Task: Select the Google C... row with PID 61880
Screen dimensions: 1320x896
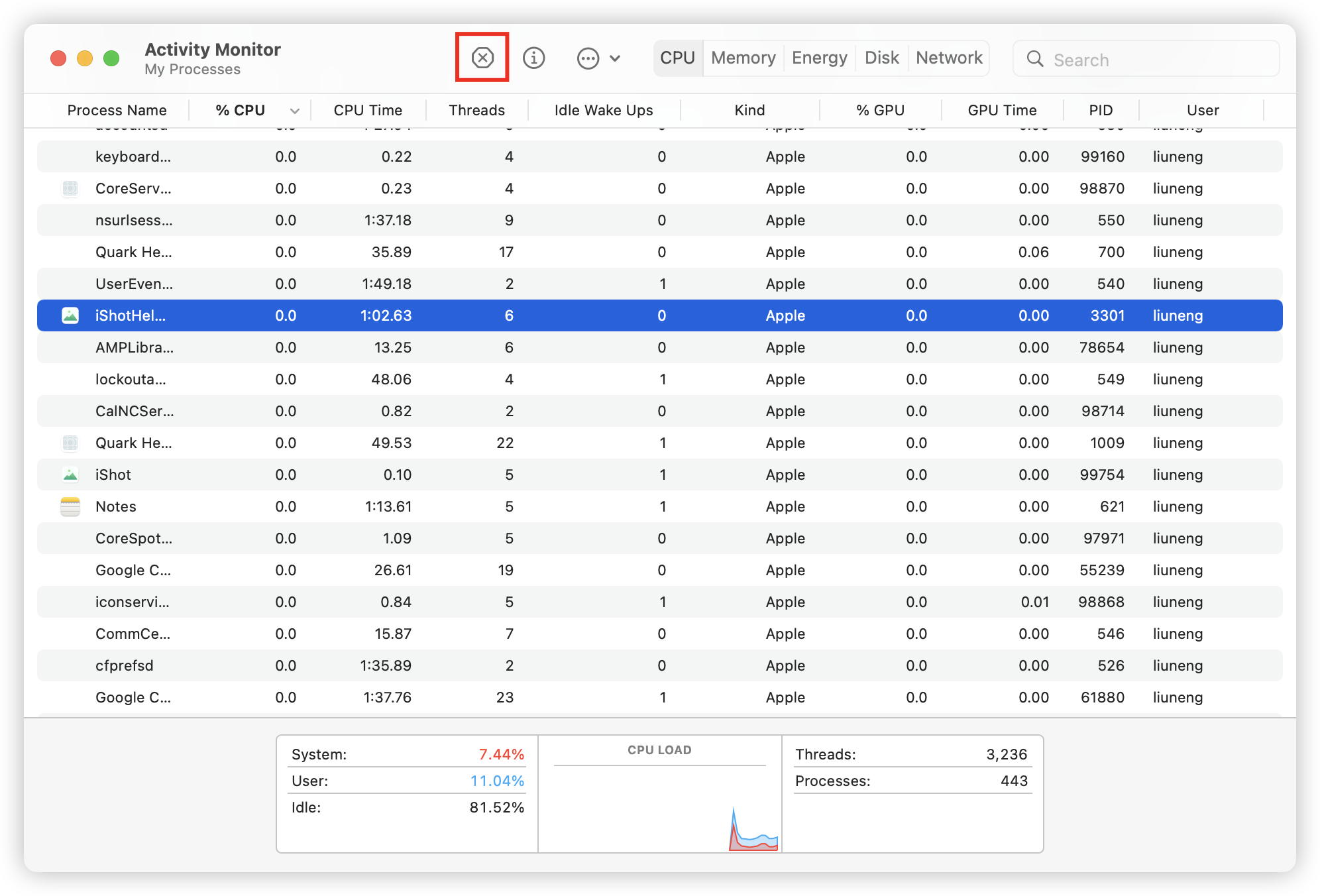Action: [x=660, y=697]
